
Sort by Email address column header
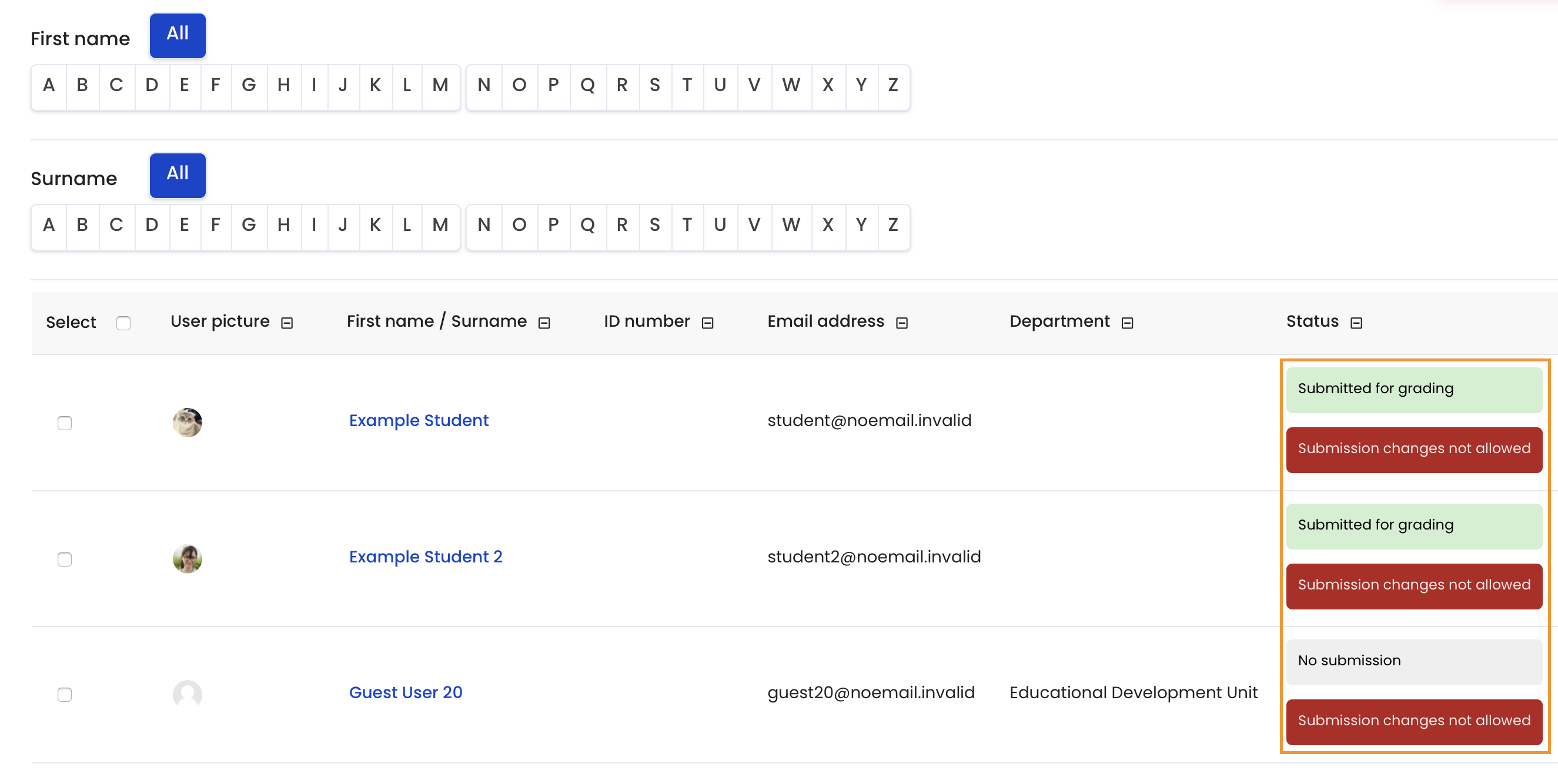coord(825,321)
